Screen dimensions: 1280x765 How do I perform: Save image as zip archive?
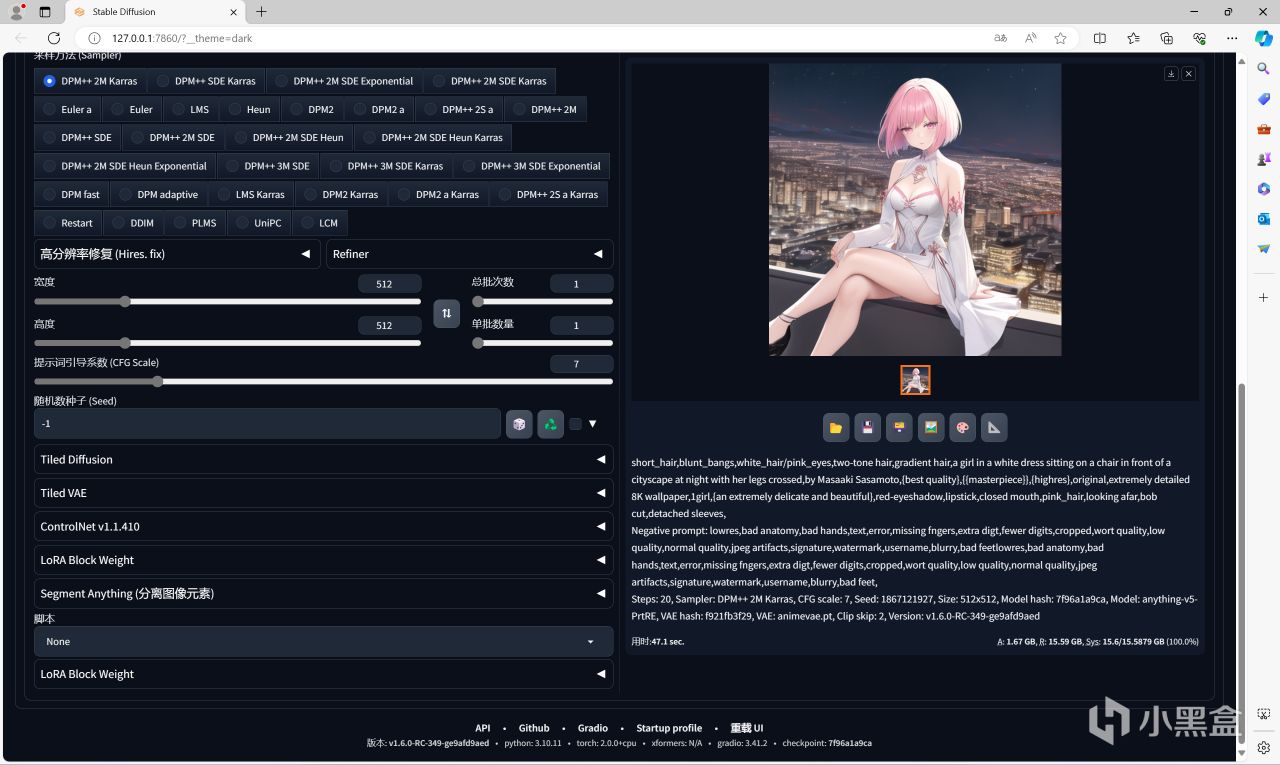(899, 428)
